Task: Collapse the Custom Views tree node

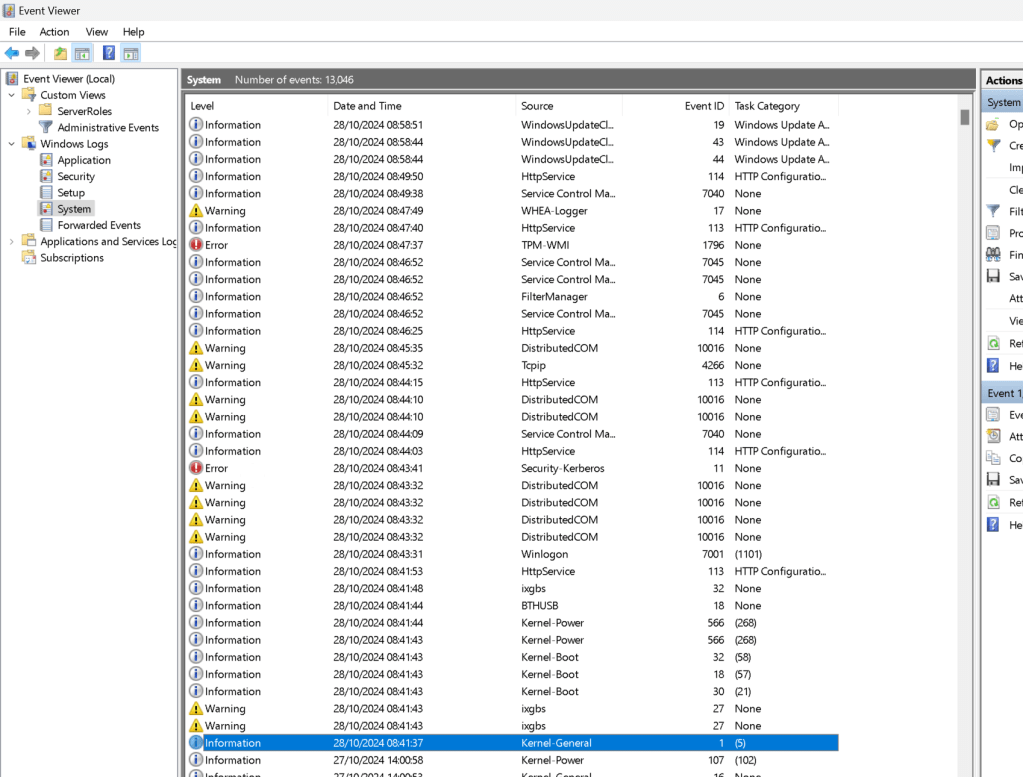Action: tap(12, 95)
